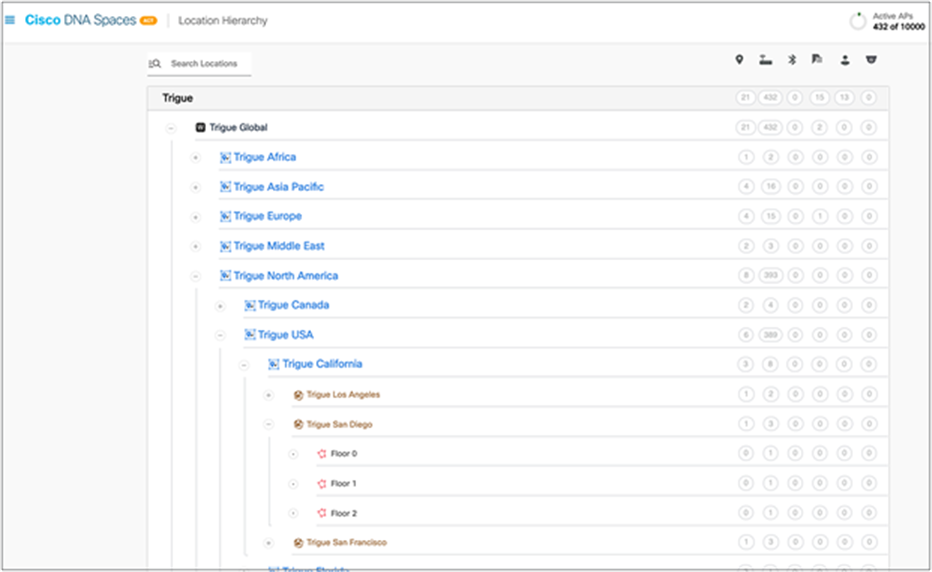Click the Active APs progress circle
The height and width of the screenshot is (572, 932).
tap(857, 21)
